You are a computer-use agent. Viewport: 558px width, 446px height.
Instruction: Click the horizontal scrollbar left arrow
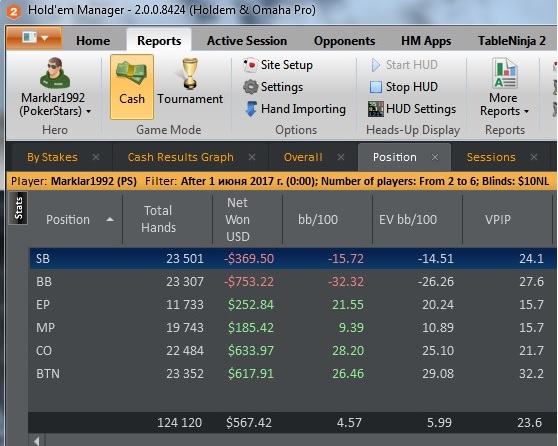pos(36,441)
